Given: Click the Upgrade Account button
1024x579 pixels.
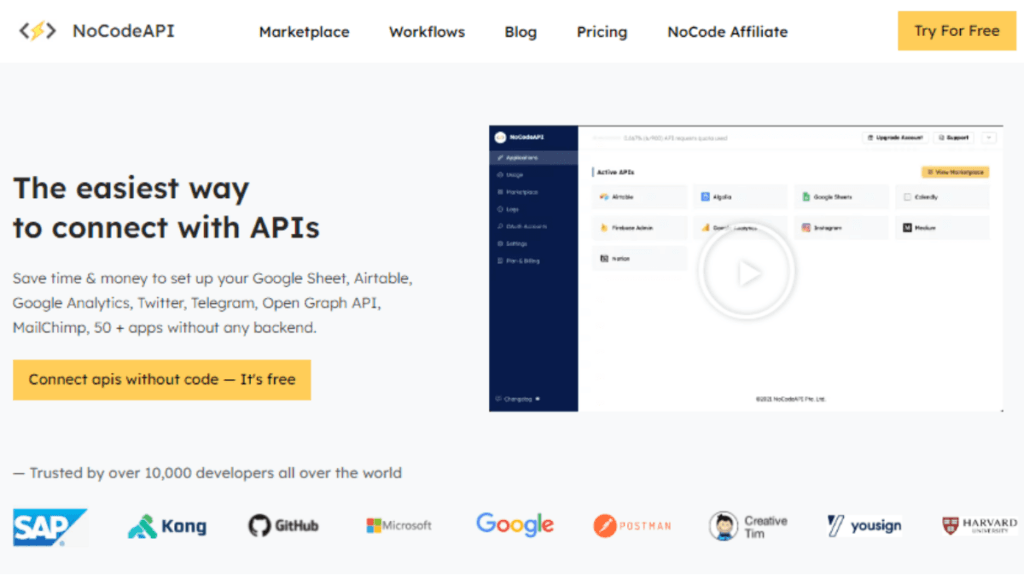Looking at the screenshot, I should coord(895,138).
